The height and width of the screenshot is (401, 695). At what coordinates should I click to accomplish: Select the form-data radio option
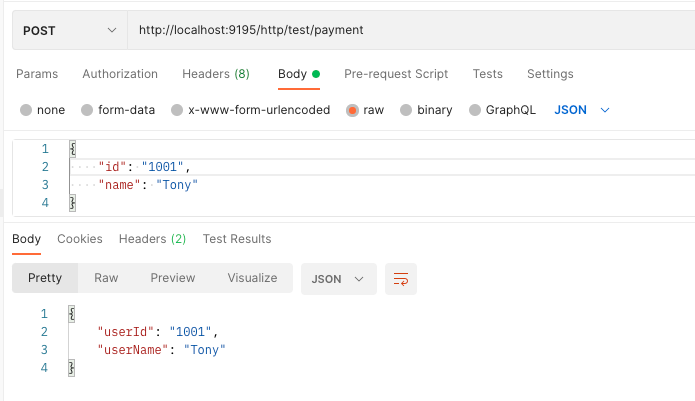click(x=88, y=110)
